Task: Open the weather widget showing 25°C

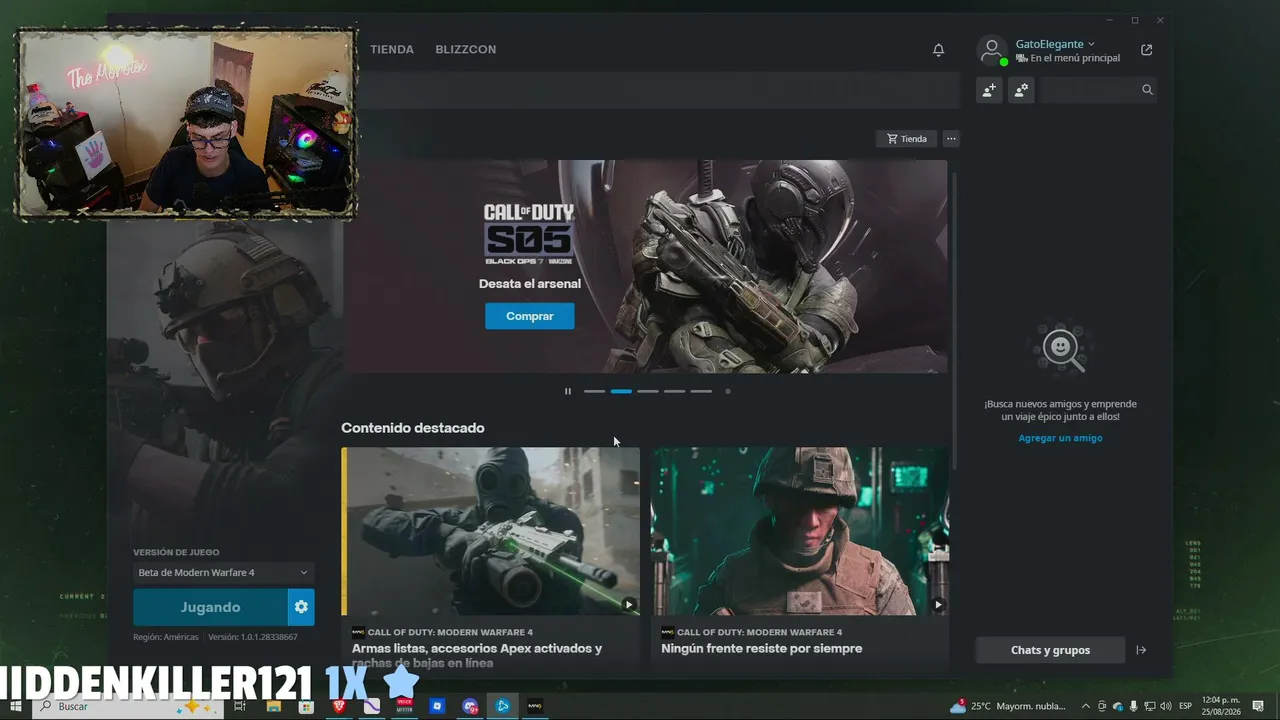Action: pos(1008,706)
